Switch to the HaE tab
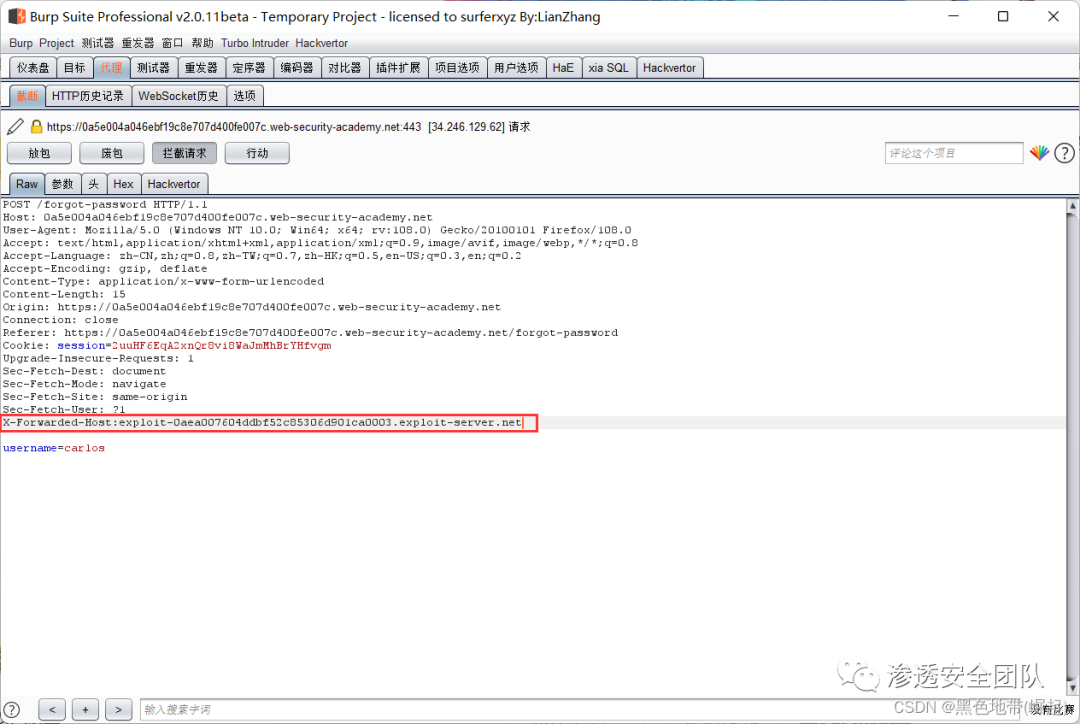 point(563,68)
